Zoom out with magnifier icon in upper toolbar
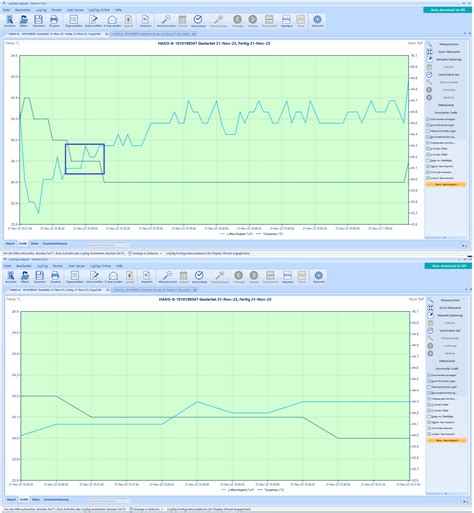This screenshot has height=513, width=474. (166, 21)
